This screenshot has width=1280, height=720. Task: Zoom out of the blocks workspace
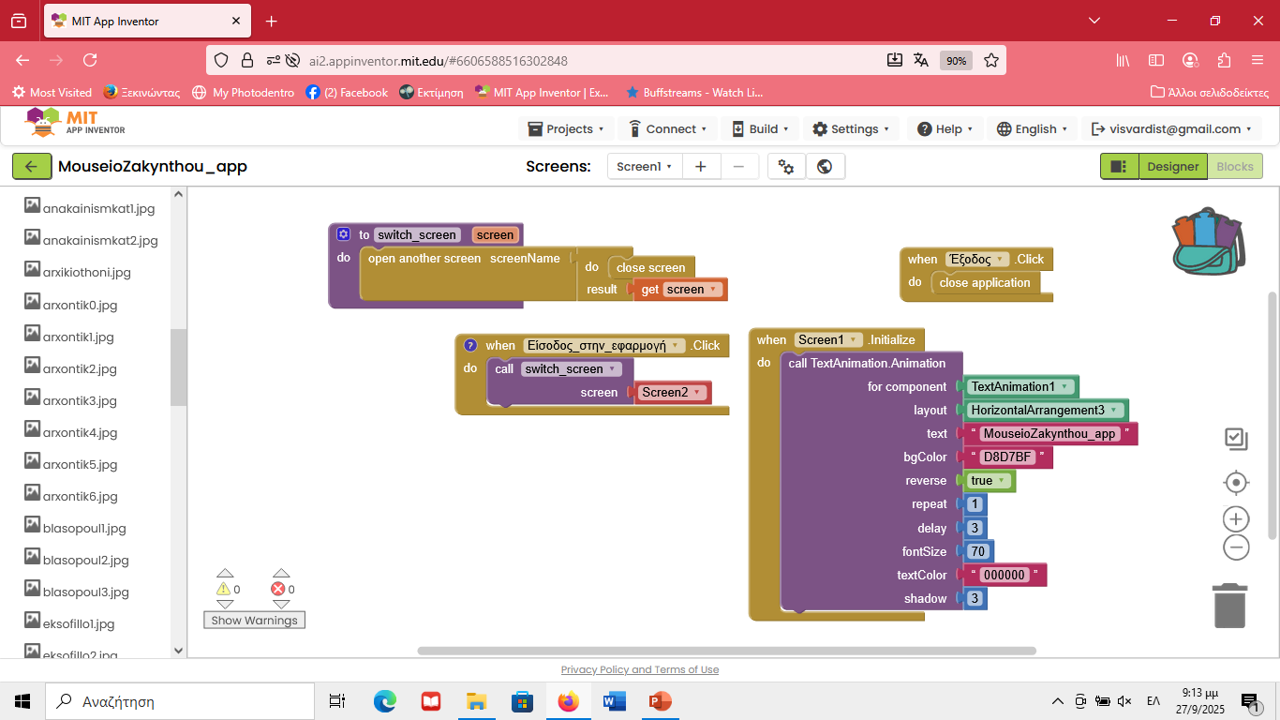1236,547
